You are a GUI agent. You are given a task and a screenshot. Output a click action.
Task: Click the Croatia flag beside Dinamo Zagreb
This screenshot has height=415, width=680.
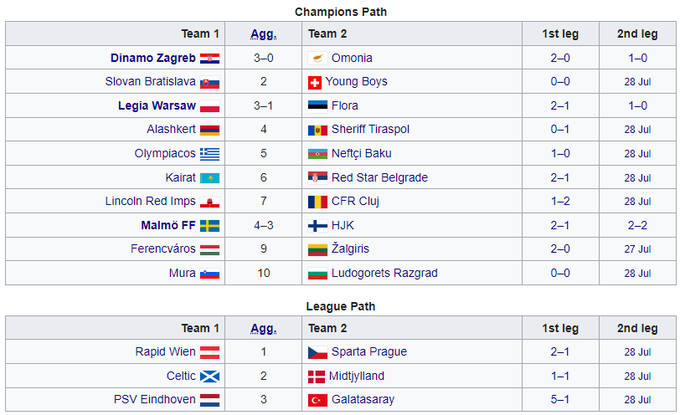click(209, 58)
